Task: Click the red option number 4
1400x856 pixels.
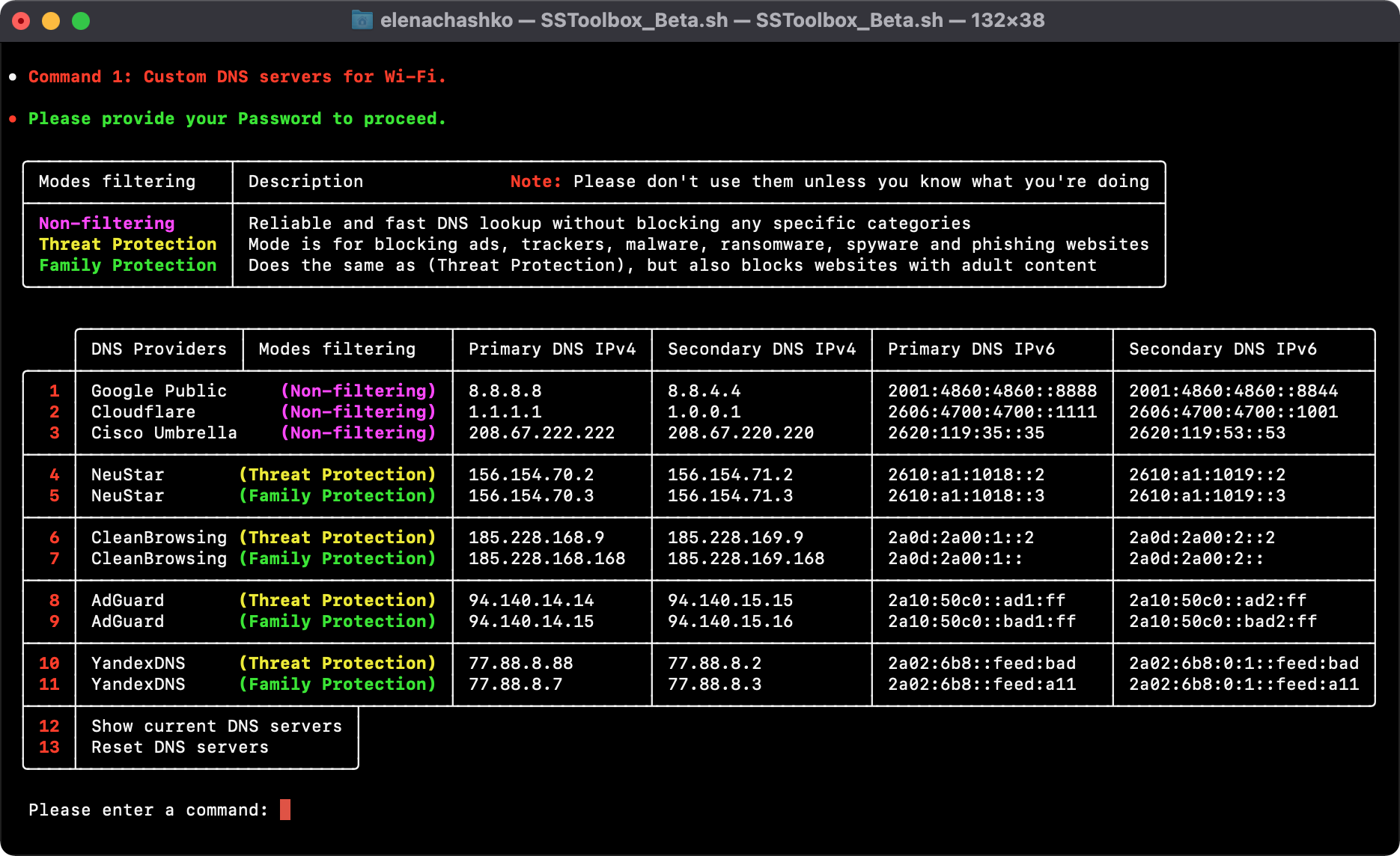Action: (x=55, y=475)
